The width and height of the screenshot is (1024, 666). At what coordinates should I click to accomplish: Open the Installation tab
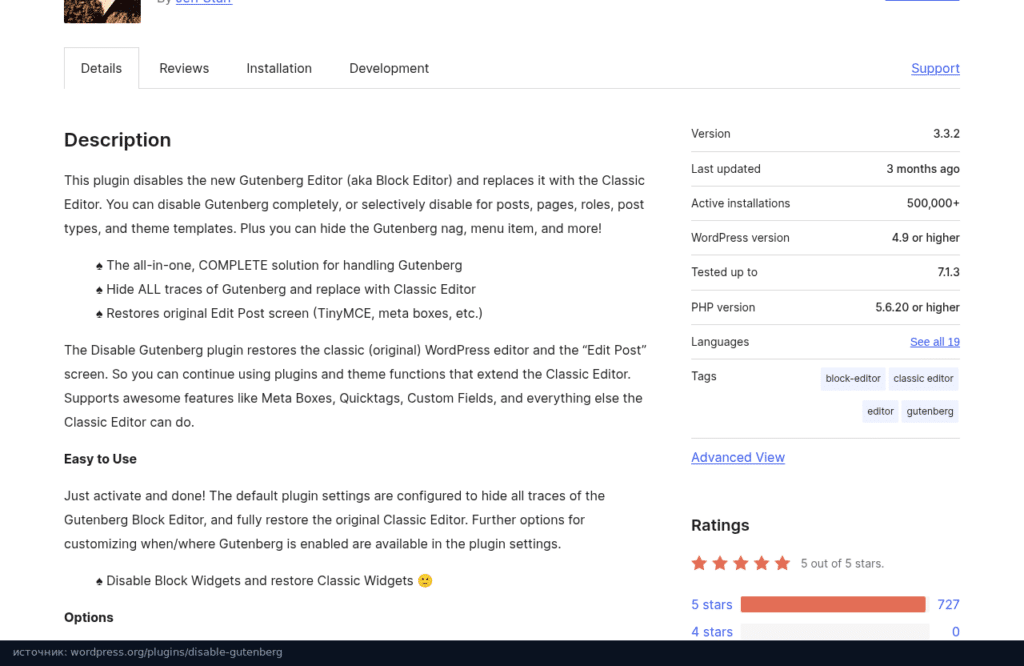coord(279,68)
